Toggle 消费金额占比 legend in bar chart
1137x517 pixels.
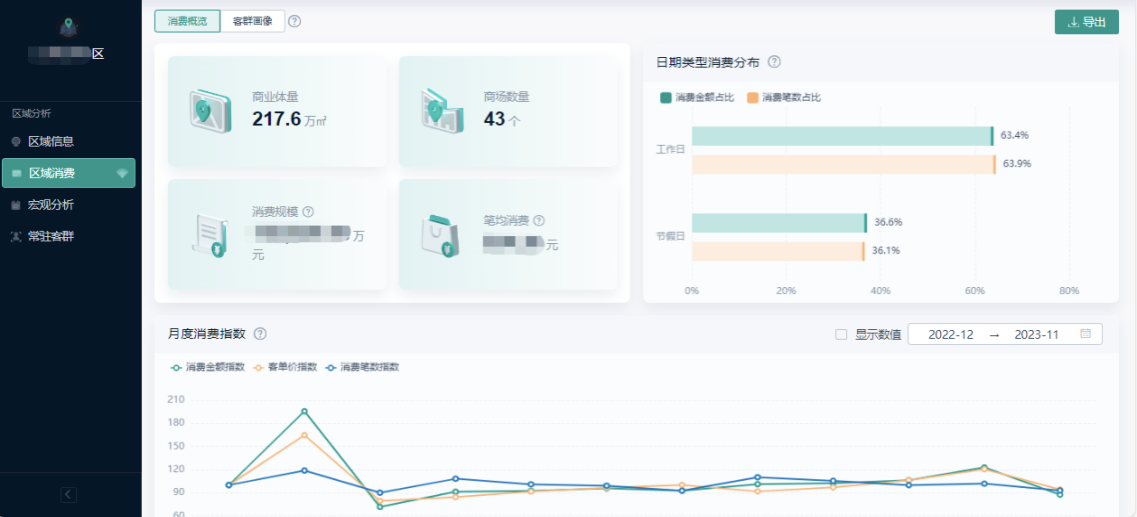click(697, 98)
